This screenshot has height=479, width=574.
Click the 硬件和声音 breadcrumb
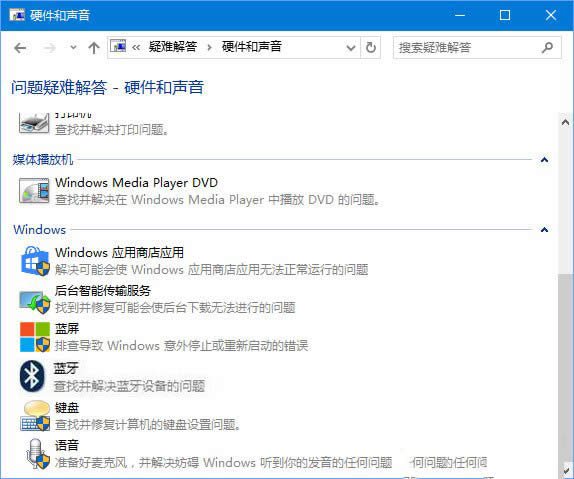[x=252, y=47]
